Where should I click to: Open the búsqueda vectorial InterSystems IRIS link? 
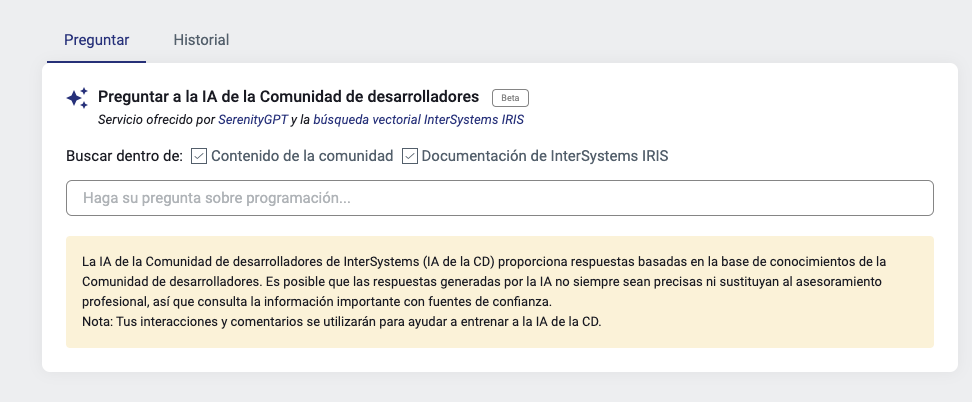(418, 119)
